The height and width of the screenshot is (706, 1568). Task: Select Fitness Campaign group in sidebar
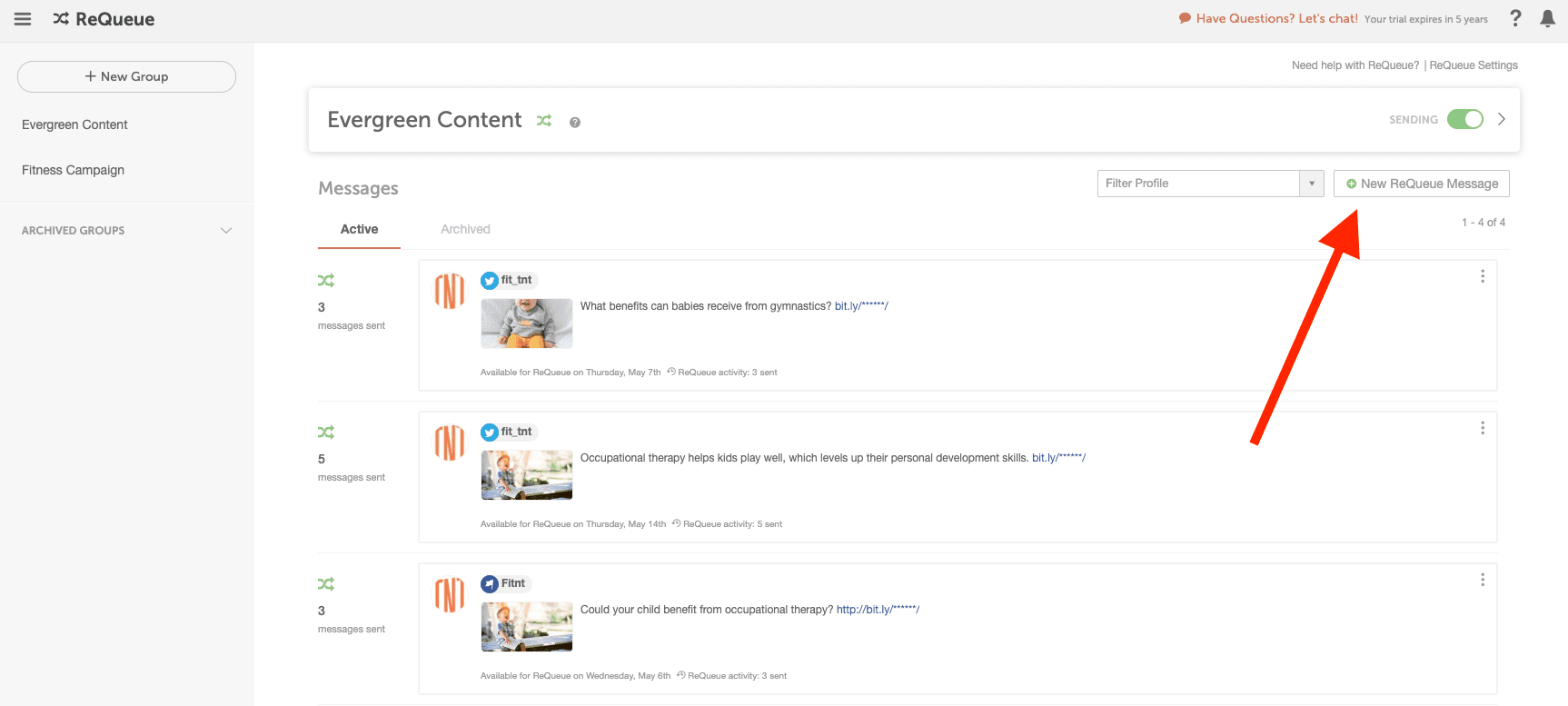point(73,170)
